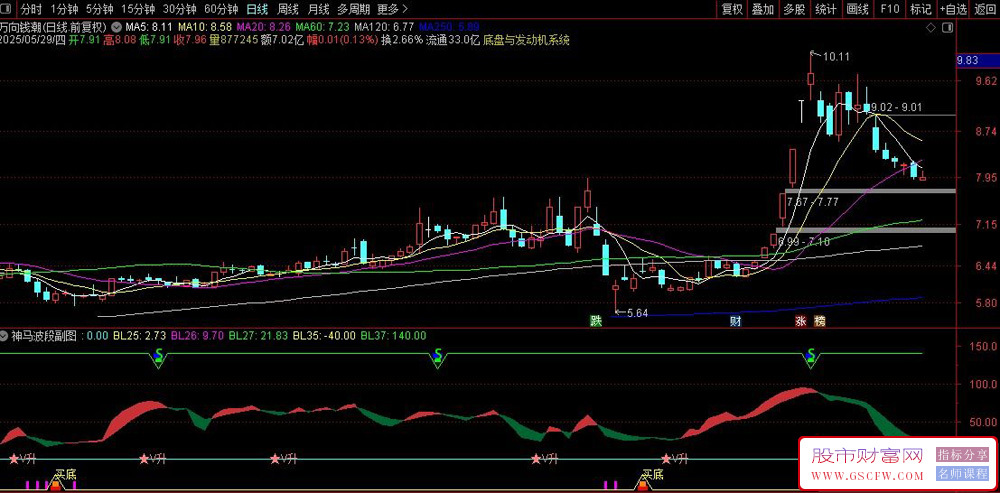Switch to the 1分钟 period tab
1000x493 pixels.
(x=63, y=9)
